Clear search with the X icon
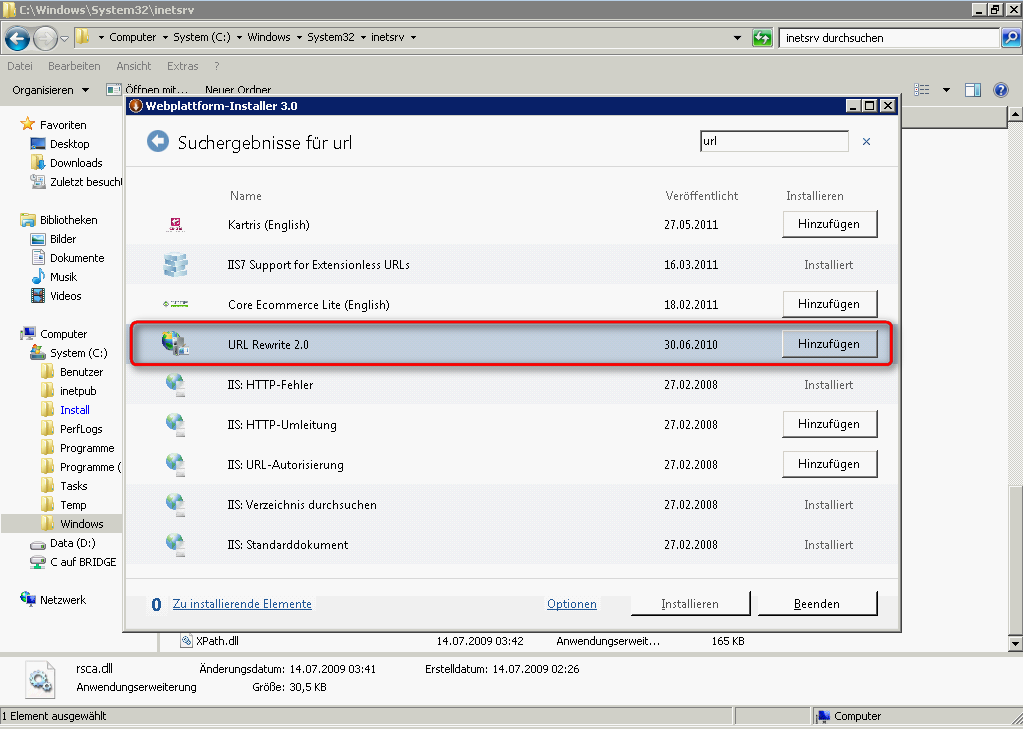 866,142
